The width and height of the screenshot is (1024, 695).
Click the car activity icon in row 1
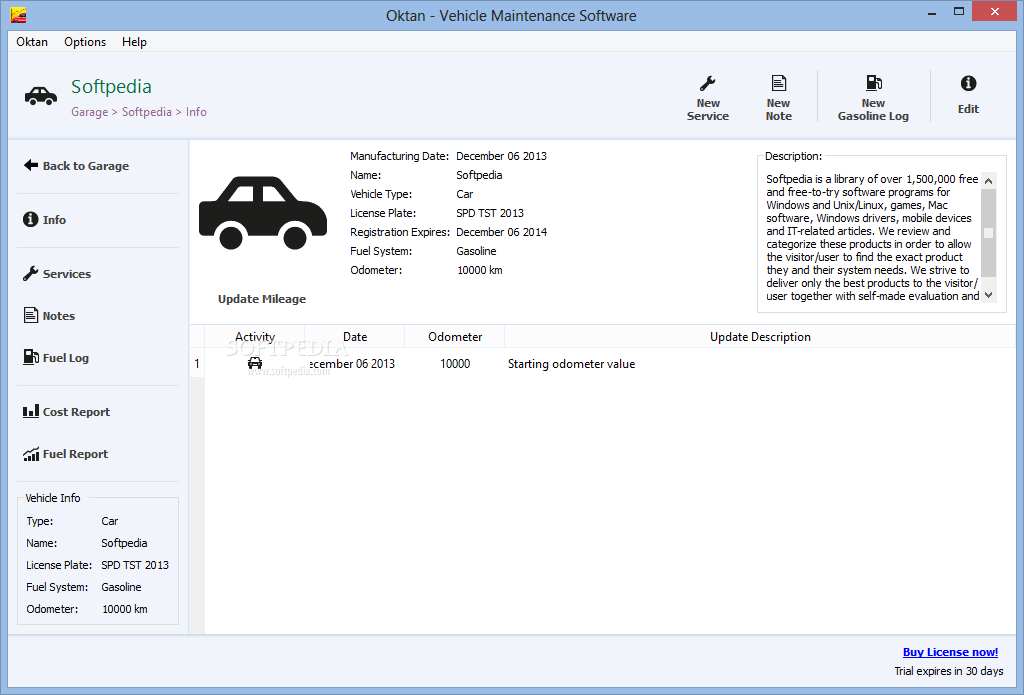[x=255, y=363]
